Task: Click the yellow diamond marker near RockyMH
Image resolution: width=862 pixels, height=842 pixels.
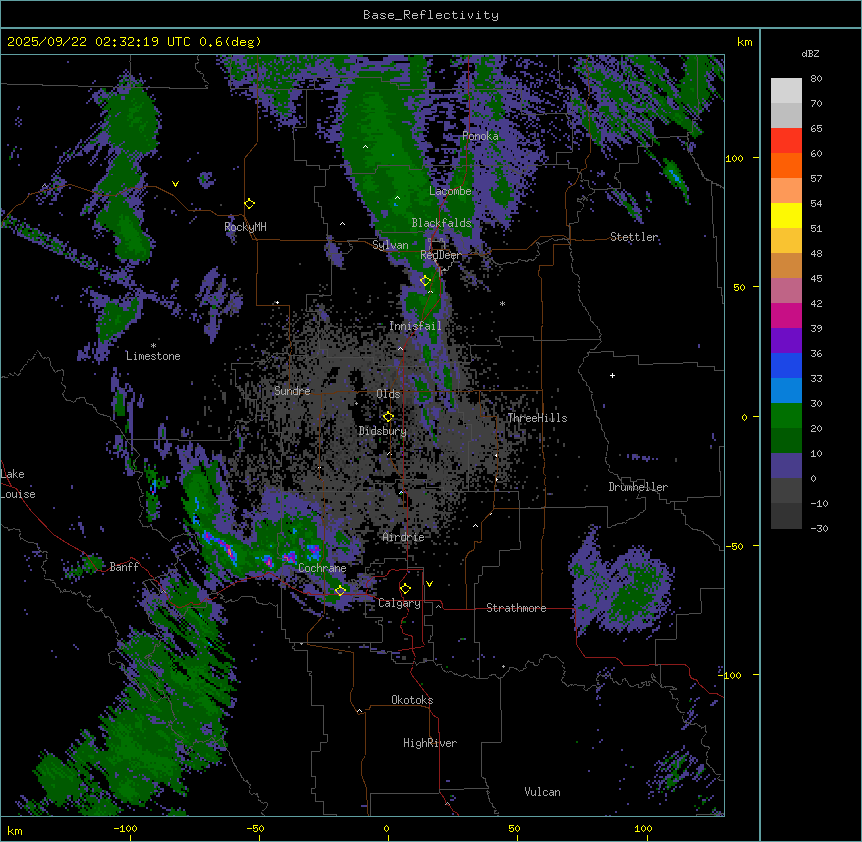Action: click(x=249, y=203)
